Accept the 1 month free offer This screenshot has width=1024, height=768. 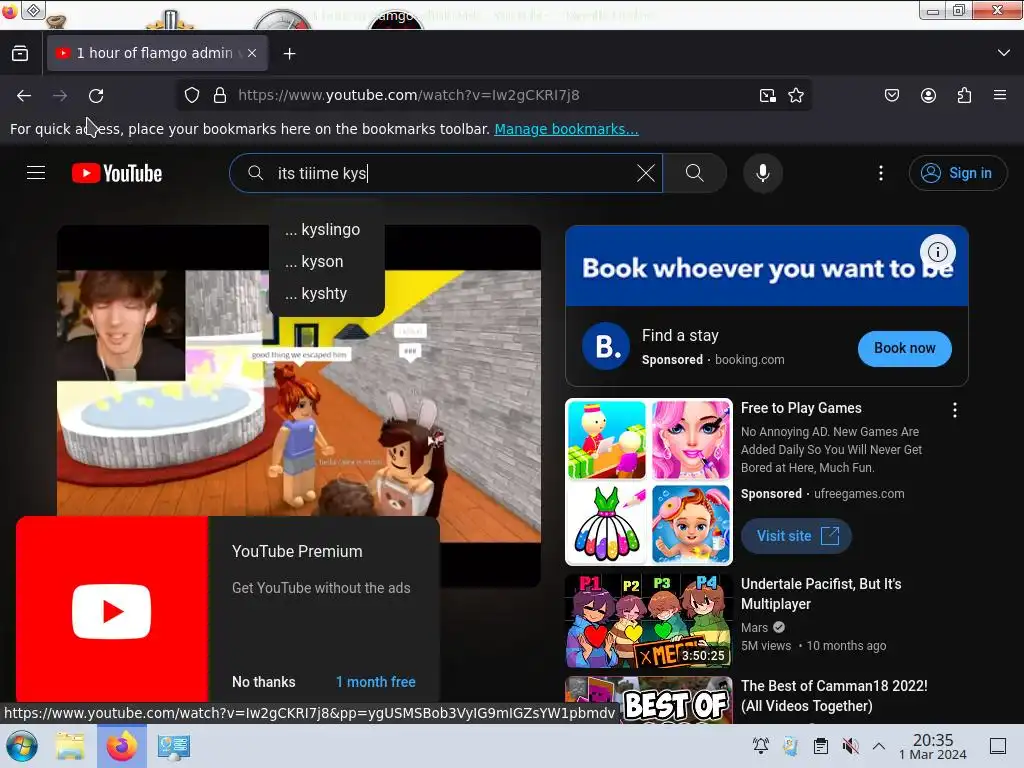point(376,682)
